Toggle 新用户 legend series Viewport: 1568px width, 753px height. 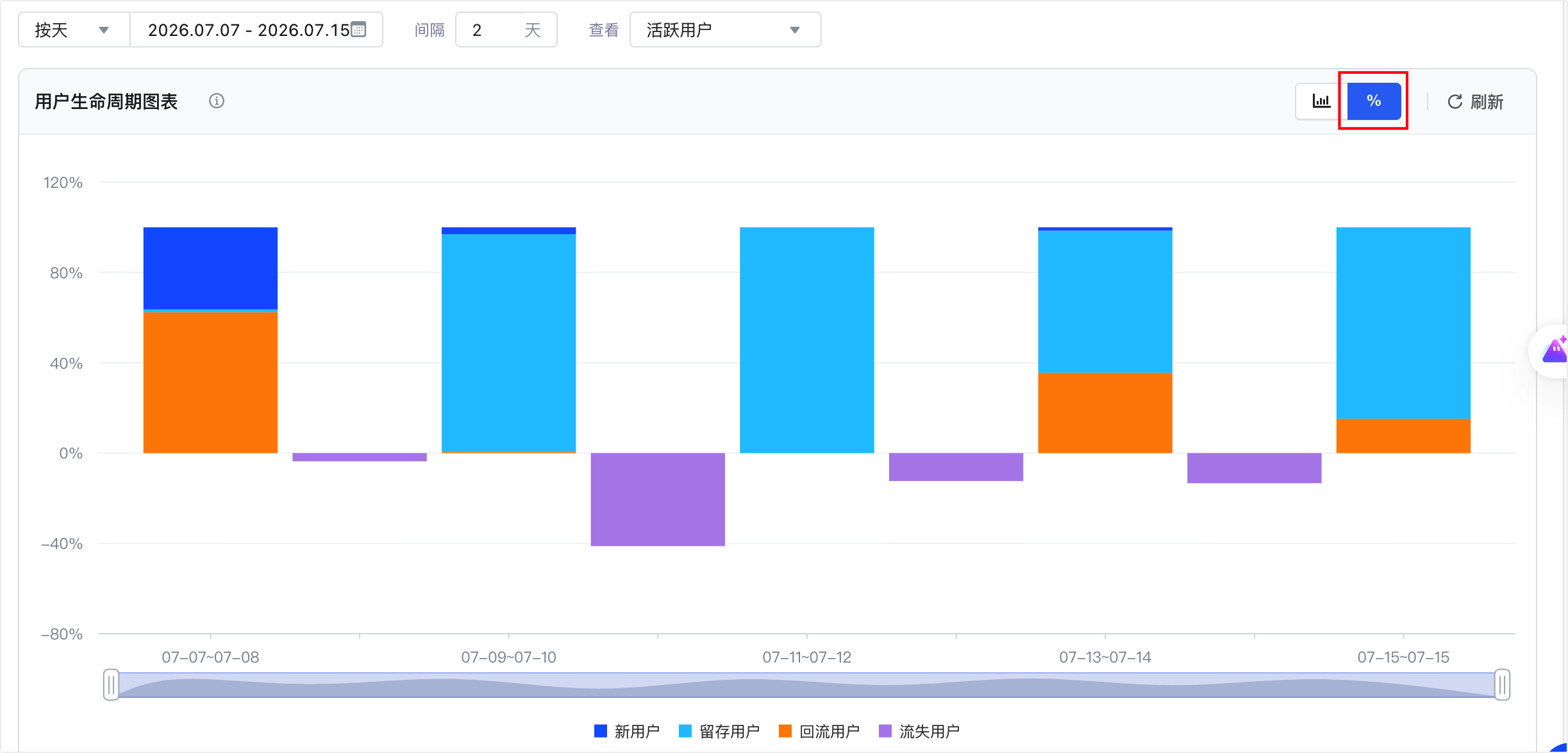click(626, 731)
